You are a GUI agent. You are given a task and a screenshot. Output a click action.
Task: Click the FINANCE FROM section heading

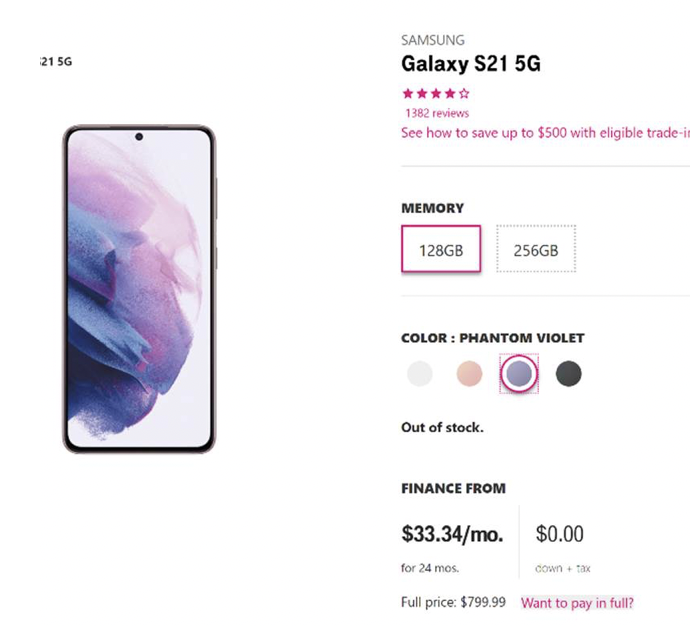pyautogui.click(x=453, y=489)
